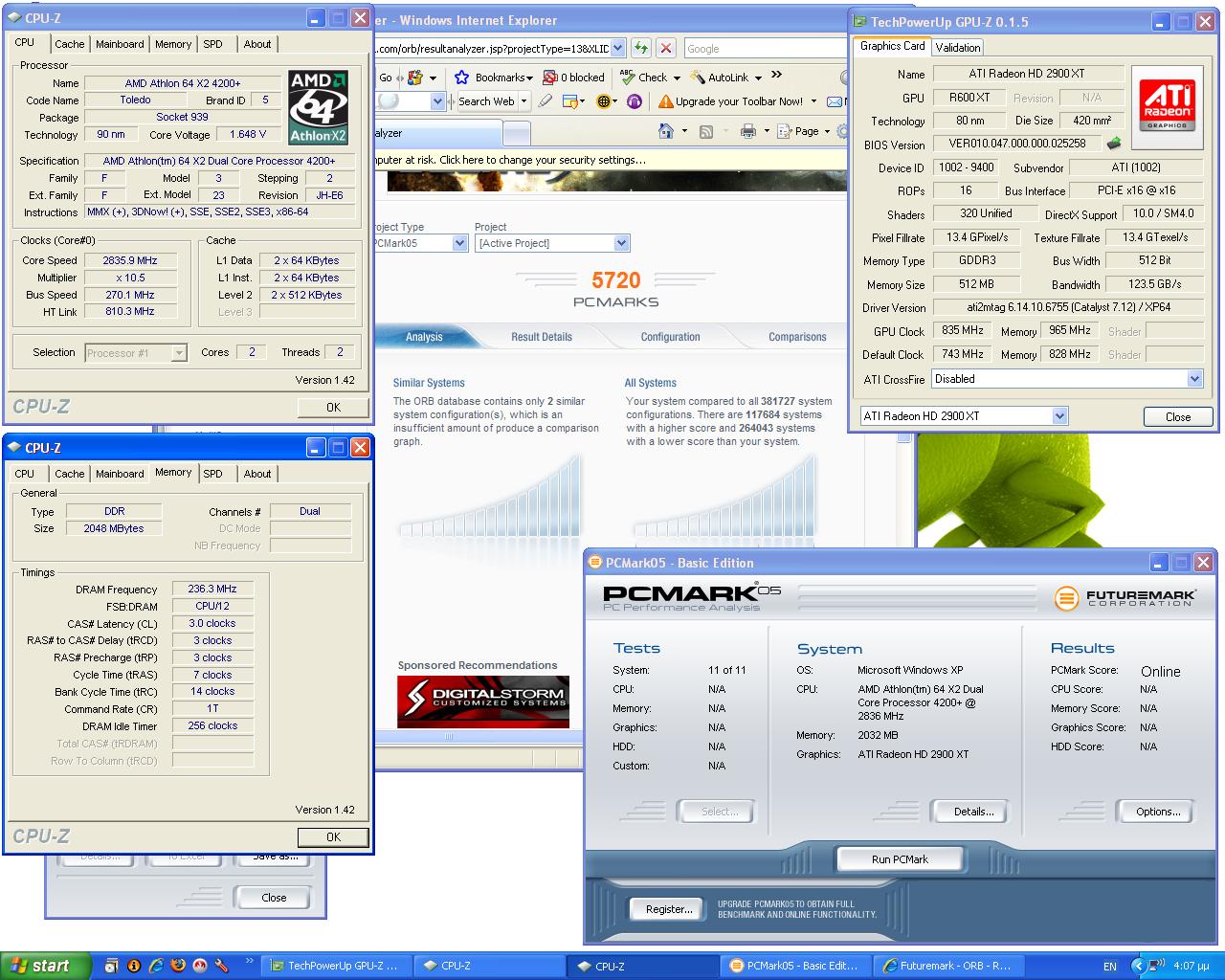Image resolution: width=1225 pixels, height=980 pixels.
Task: Click the AMD Athlon 64 X2 logo in CPU-Z
Action: (x=319, y=107)
